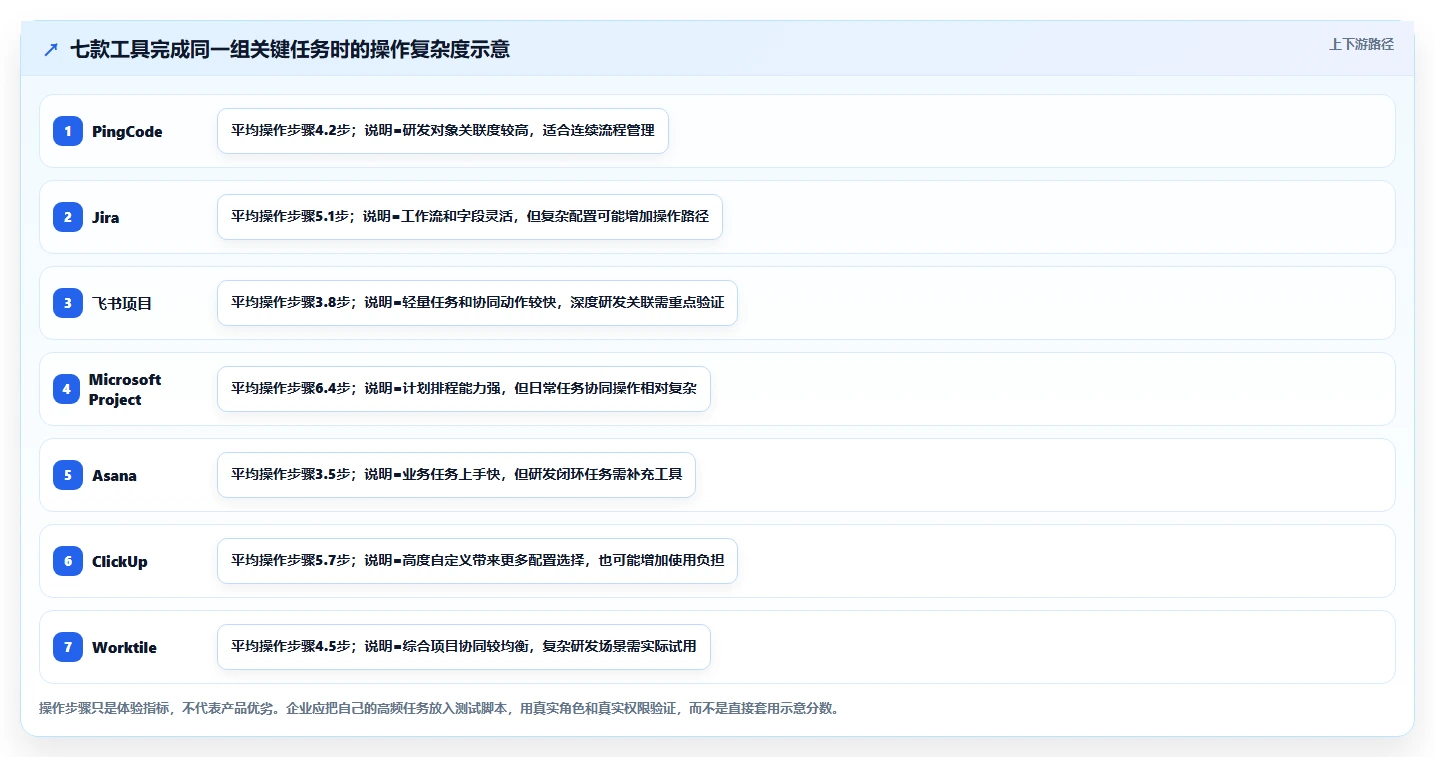
Task: Click the number 7 badge for Worktile
Action: 68,647
